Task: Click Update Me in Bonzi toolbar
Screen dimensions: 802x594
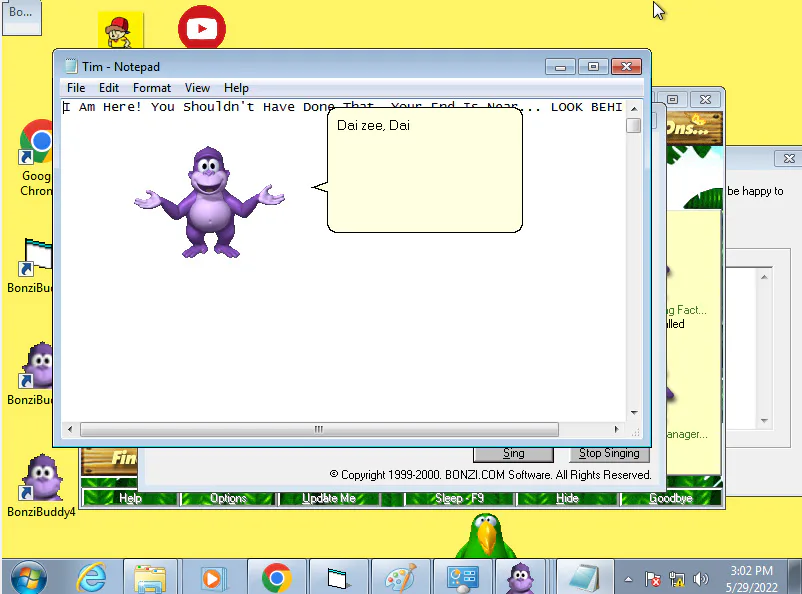Action: click(x=328, y=498)
